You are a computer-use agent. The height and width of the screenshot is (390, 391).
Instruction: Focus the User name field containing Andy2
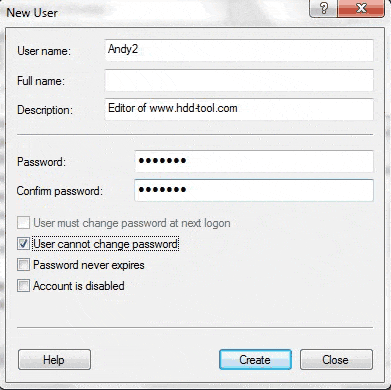coord(239,50)
